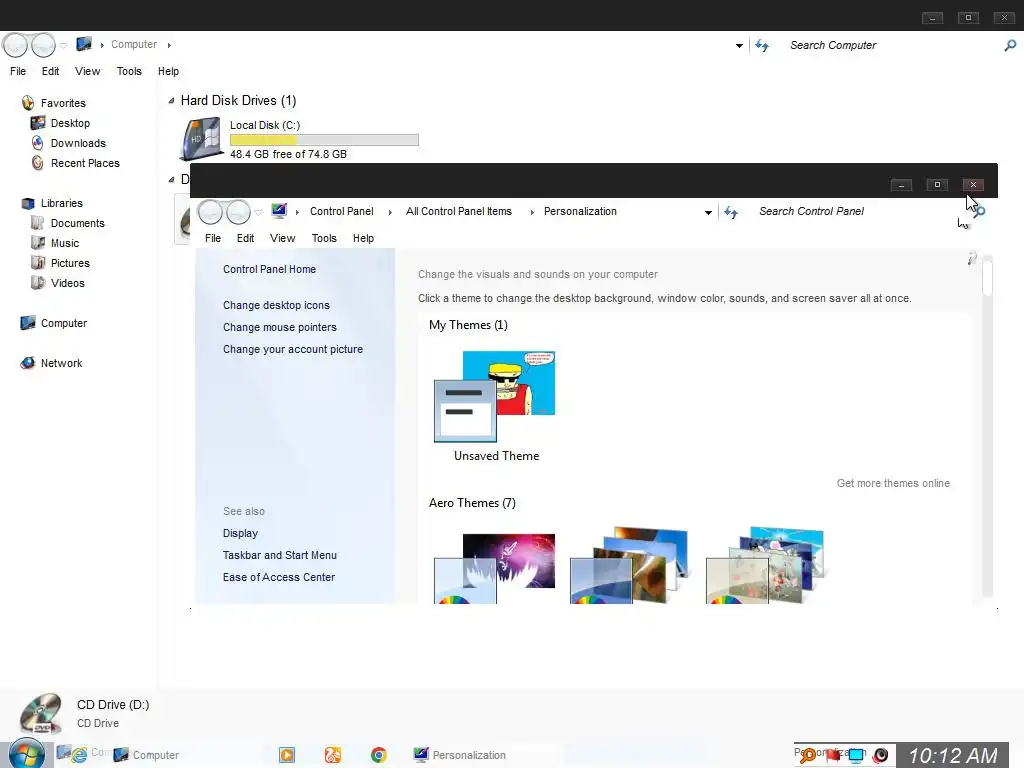Select Downloads under Favorites

78,143
